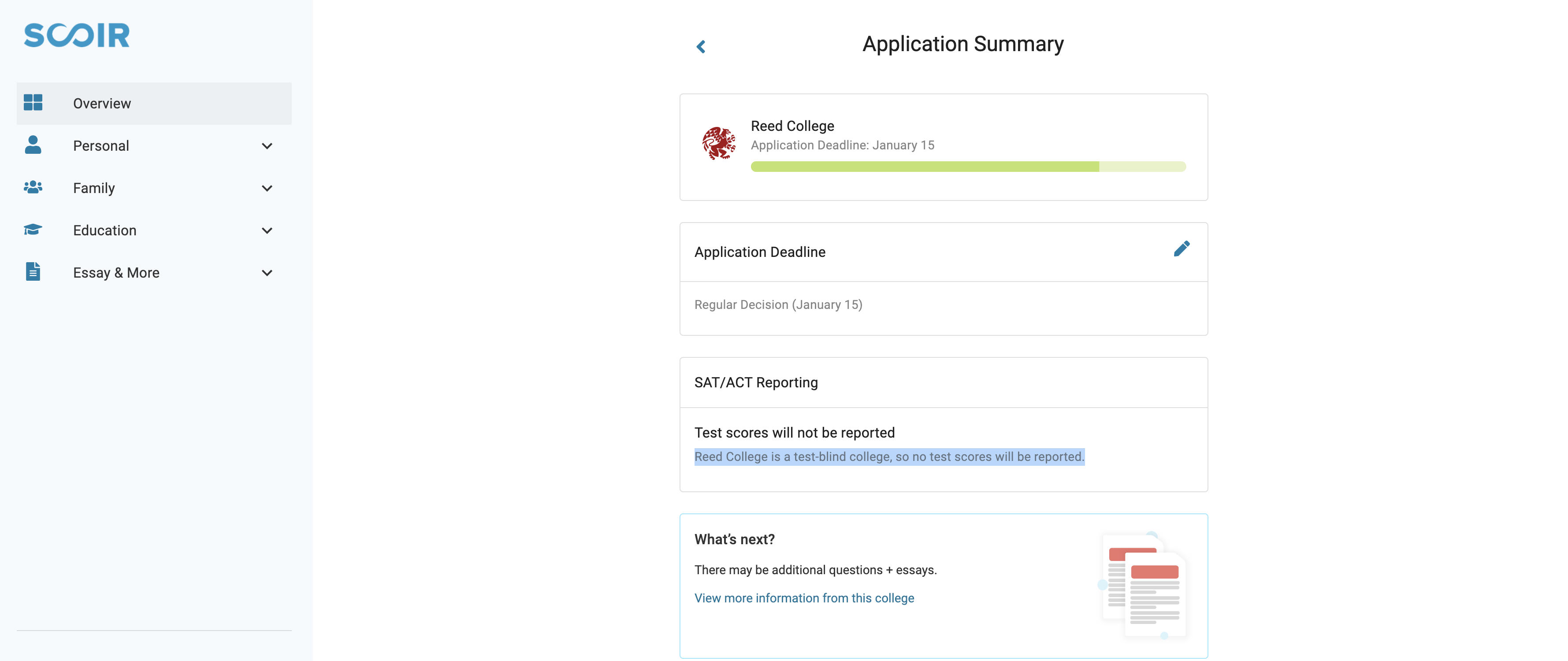The image size is (1568, 661).
Task: Click Application Deadline: January 15 subtitle
Action: point(843,145)
